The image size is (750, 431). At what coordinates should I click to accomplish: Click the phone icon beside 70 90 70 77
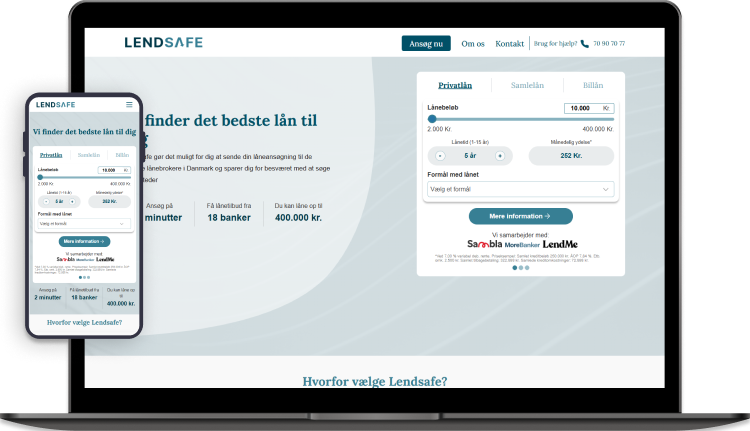click(x=585, y=44)
